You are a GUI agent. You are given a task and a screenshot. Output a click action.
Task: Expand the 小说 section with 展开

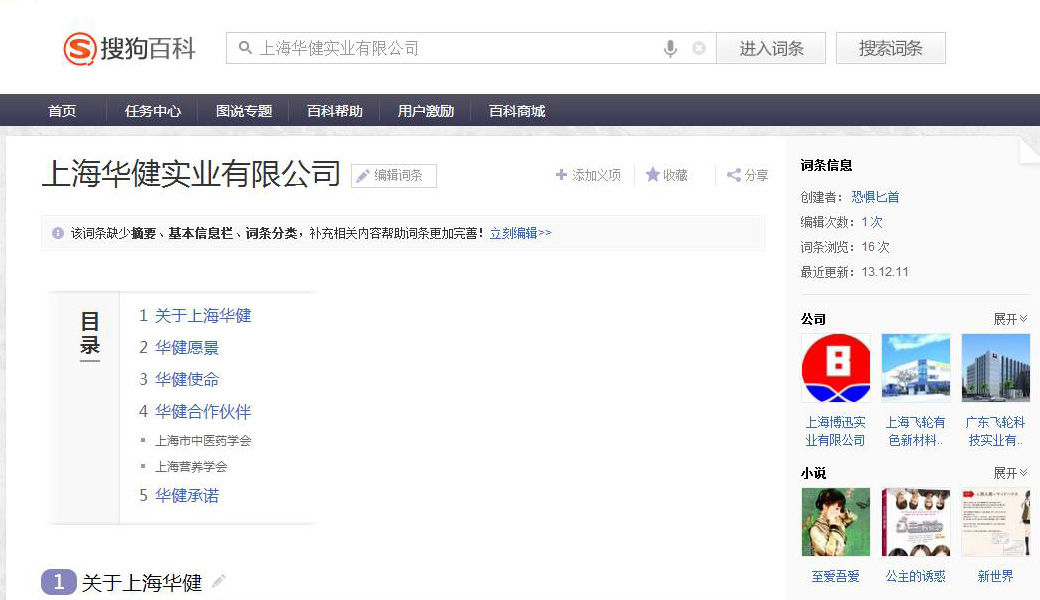tap(1010, 473)
